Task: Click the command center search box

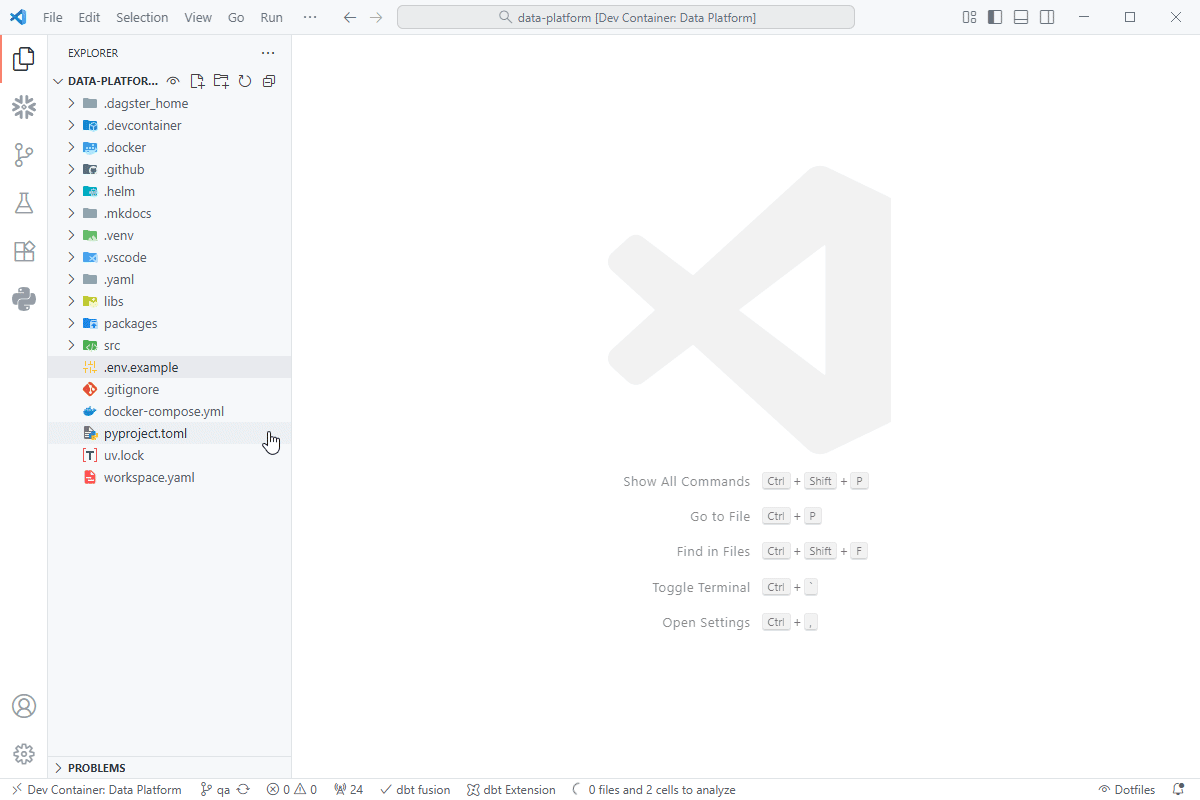Action: pyautogui.click(x=626, y=17)
